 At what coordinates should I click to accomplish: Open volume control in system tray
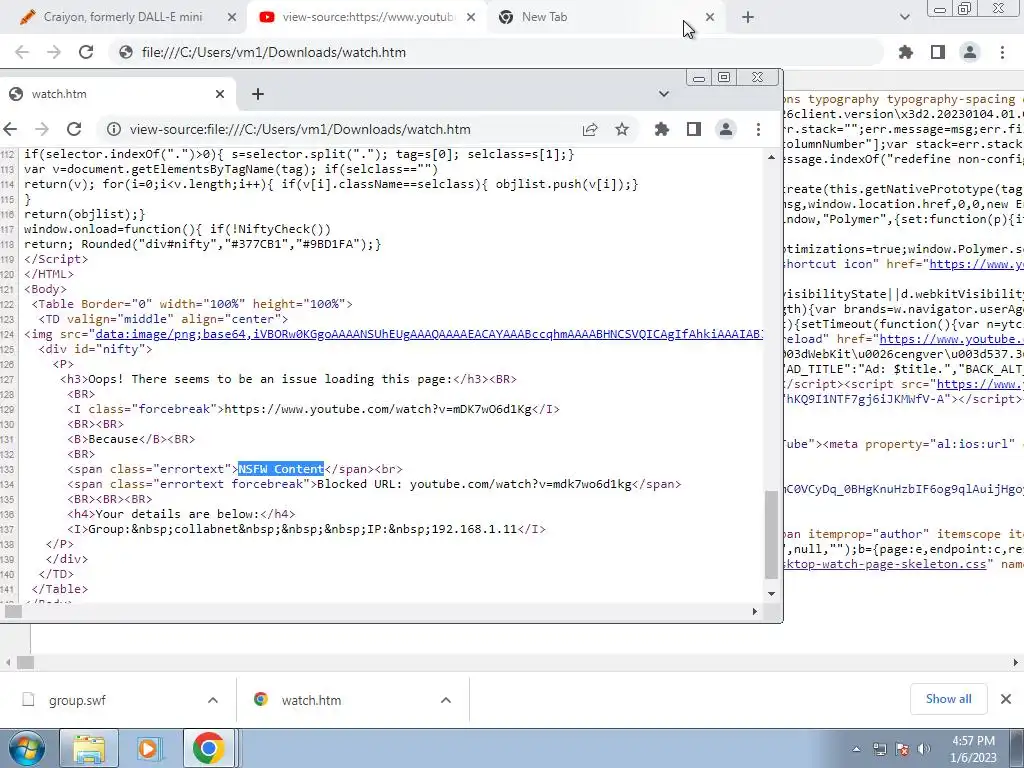pyautogui.click(x=923, y=749)
